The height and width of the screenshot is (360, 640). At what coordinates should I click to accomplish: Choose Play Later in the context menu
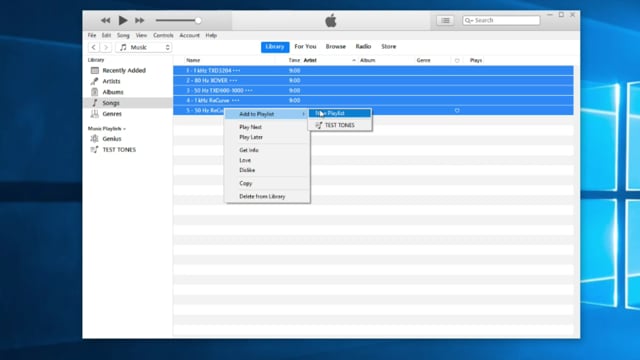pyautogui.click(x=251, y=138)
